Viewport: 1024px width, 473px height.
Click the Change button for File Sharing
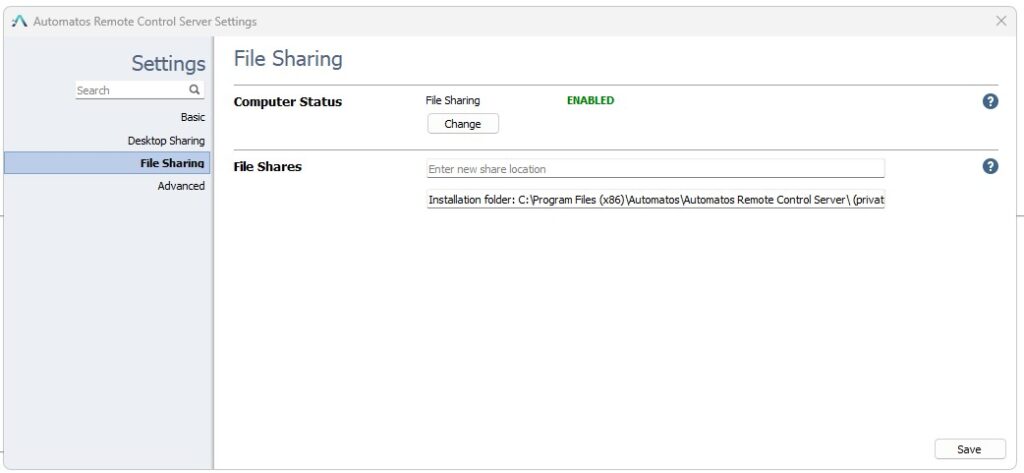point(463,123)
